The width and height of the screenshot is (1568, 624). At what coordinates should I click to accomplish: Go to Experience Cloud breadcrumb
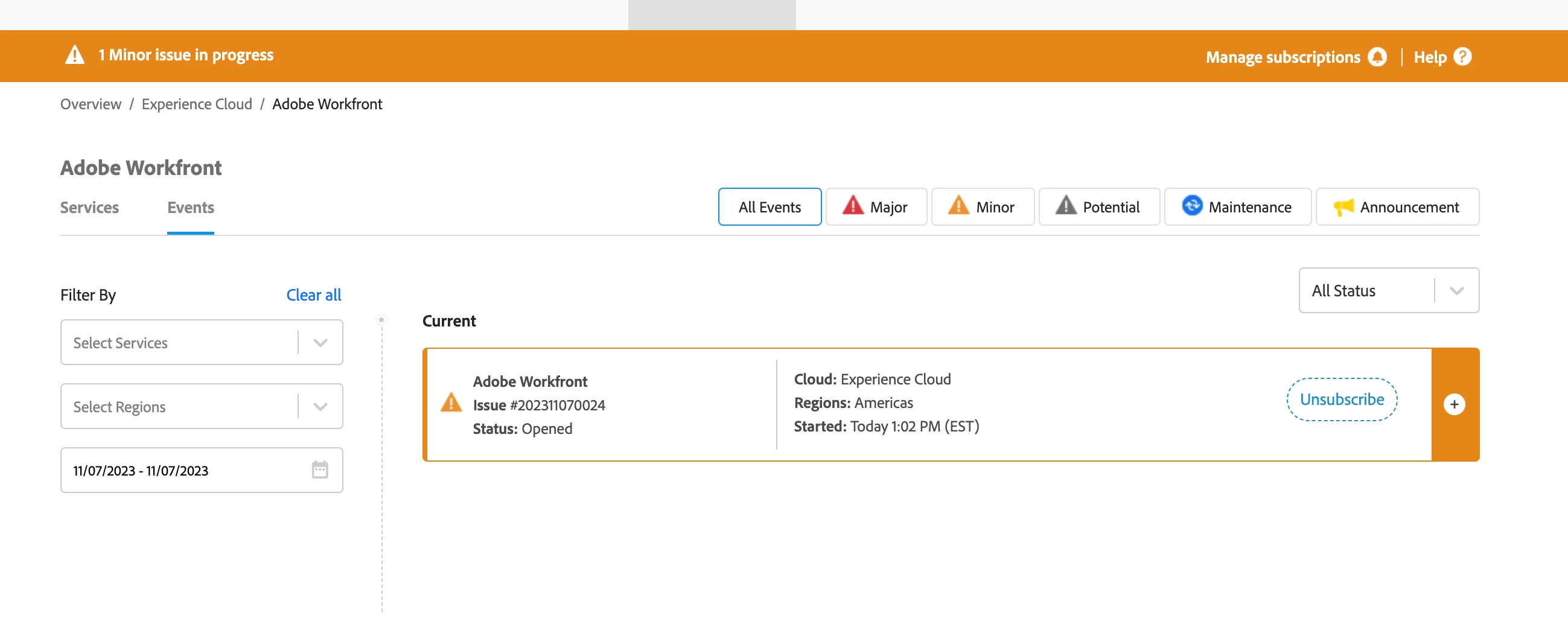(x=197, y=104)
